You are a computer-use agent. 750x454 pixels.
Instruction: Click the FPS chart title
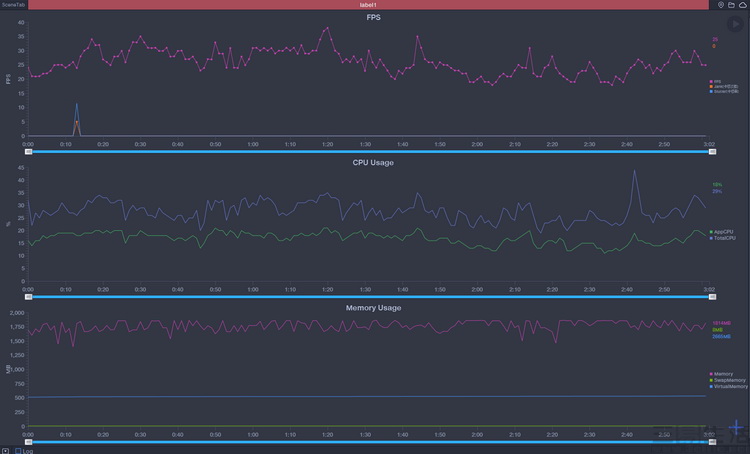pyautogui.click(x=374, y=17)
